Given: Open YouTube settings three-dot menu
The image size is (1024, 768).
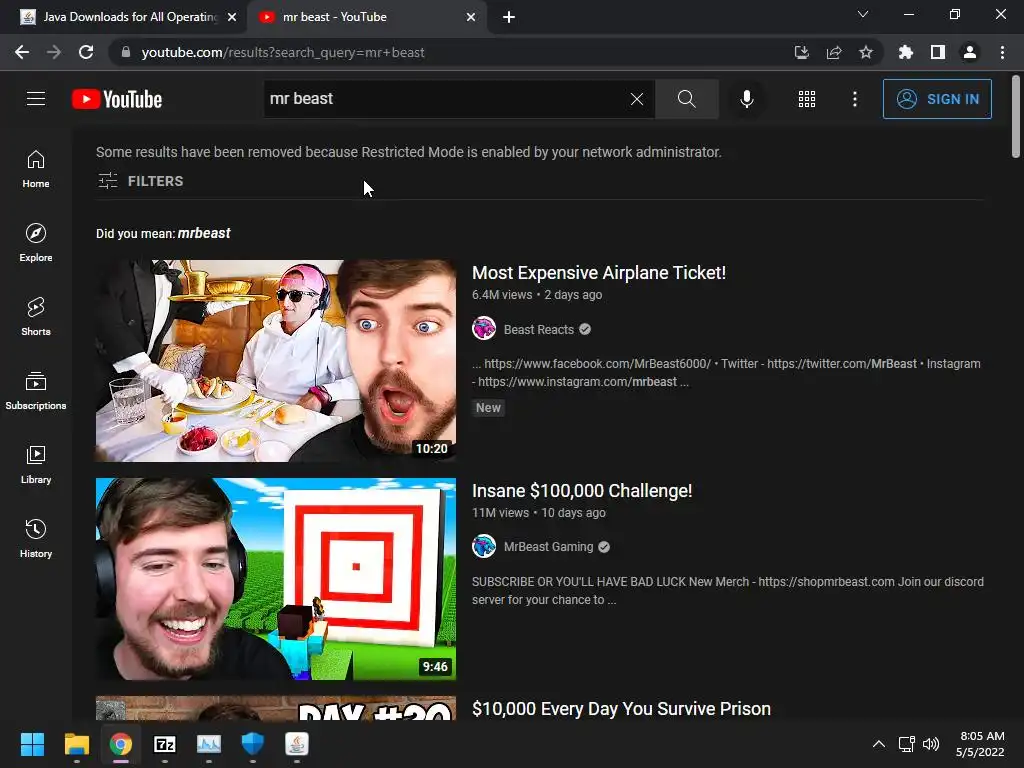Looking at the screenshot, I should (x=854, y=99).
